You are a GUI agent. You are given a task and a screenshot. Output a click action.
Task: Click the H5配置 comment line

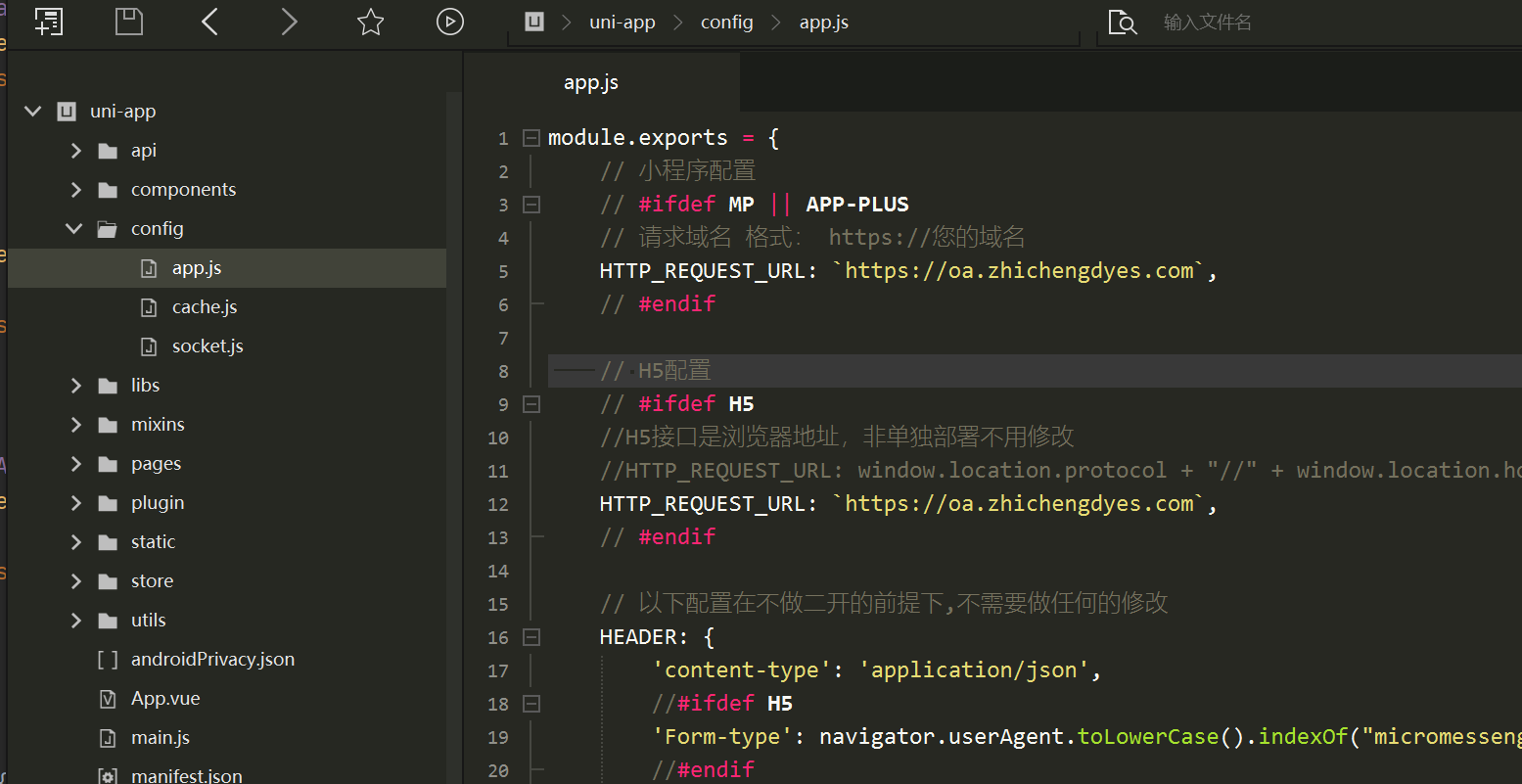(656, 371)
